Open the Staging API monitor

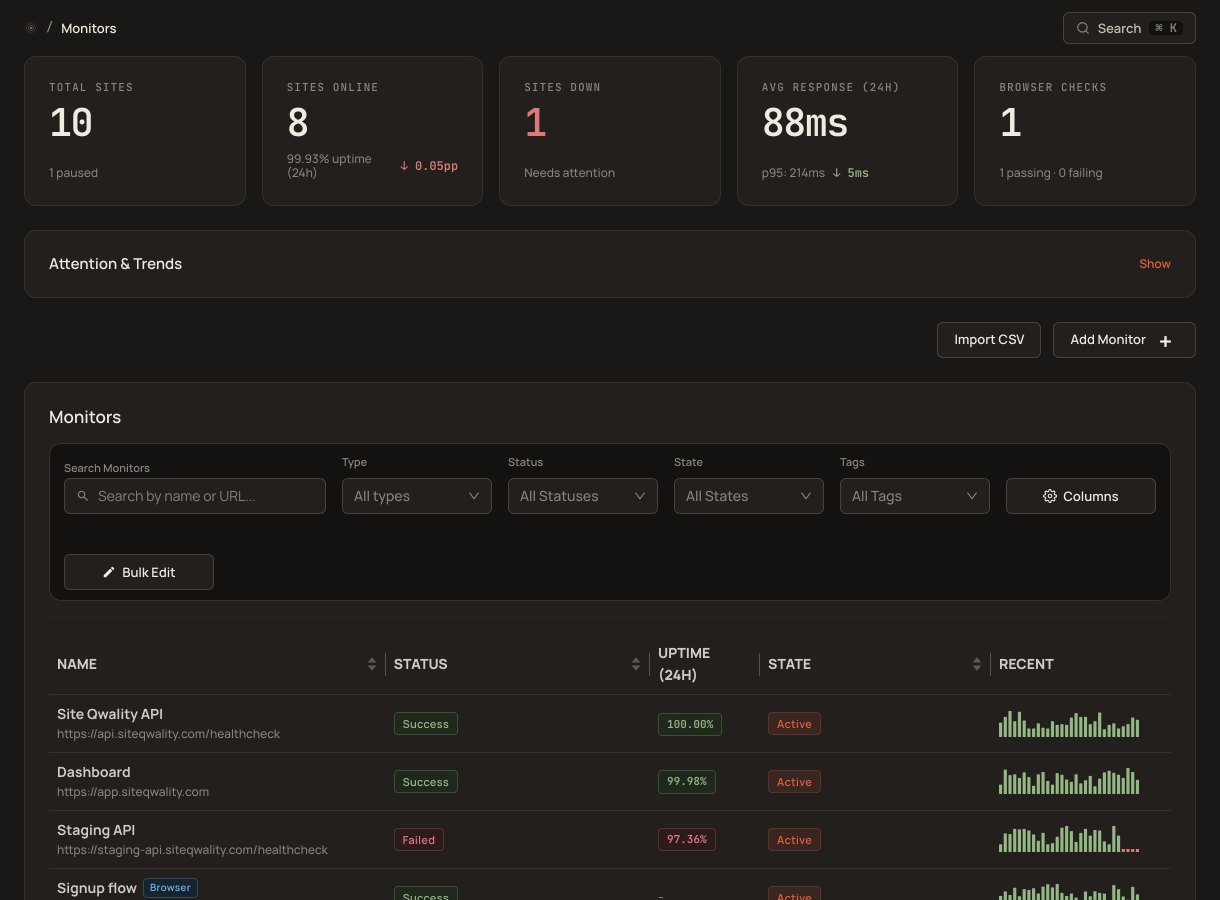click(x=96, y=830)
